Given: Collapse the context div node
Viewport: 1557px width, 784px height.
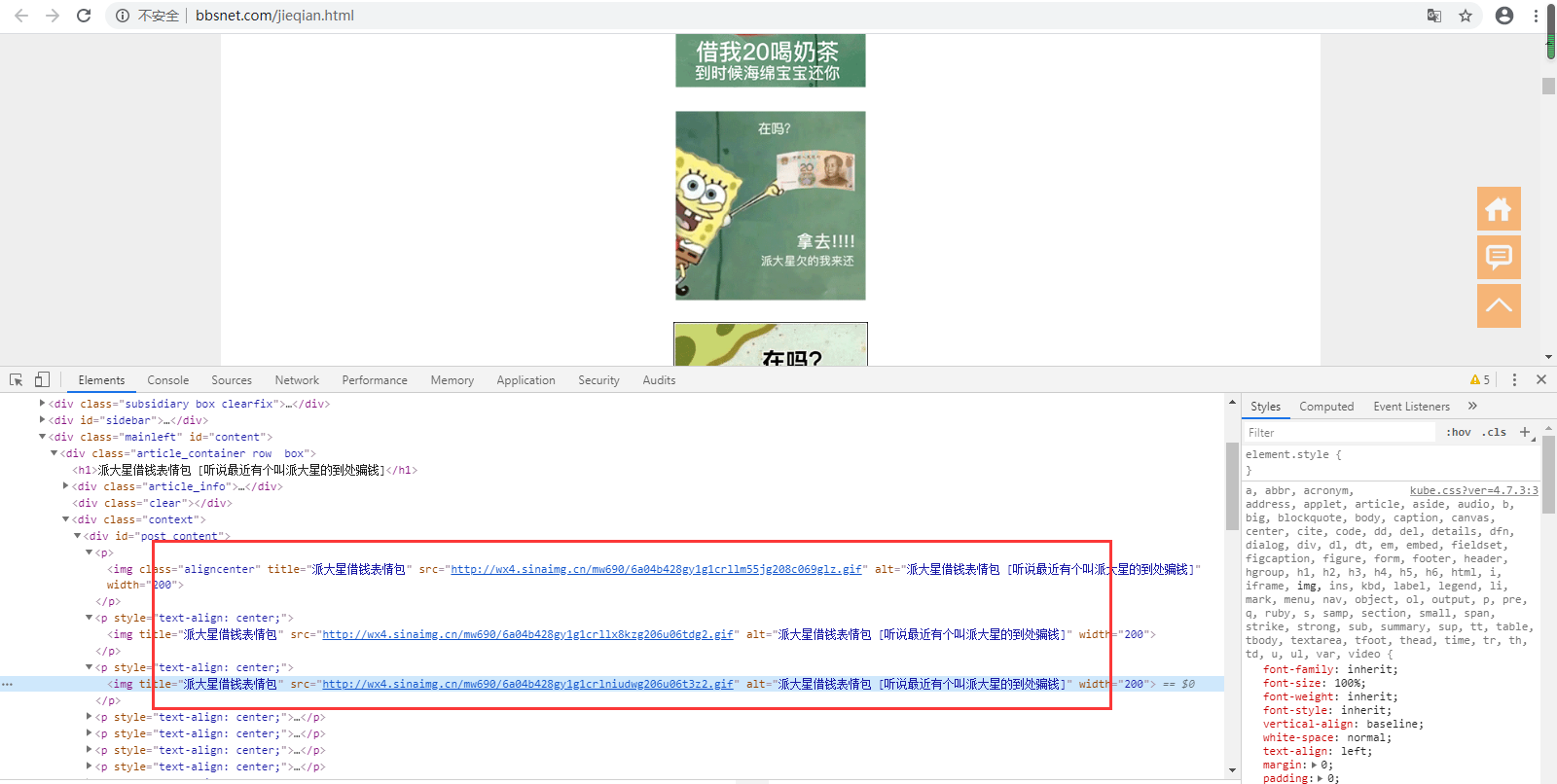Looking at the screenshot, I should pyautogui.click(x=66, y=519).
